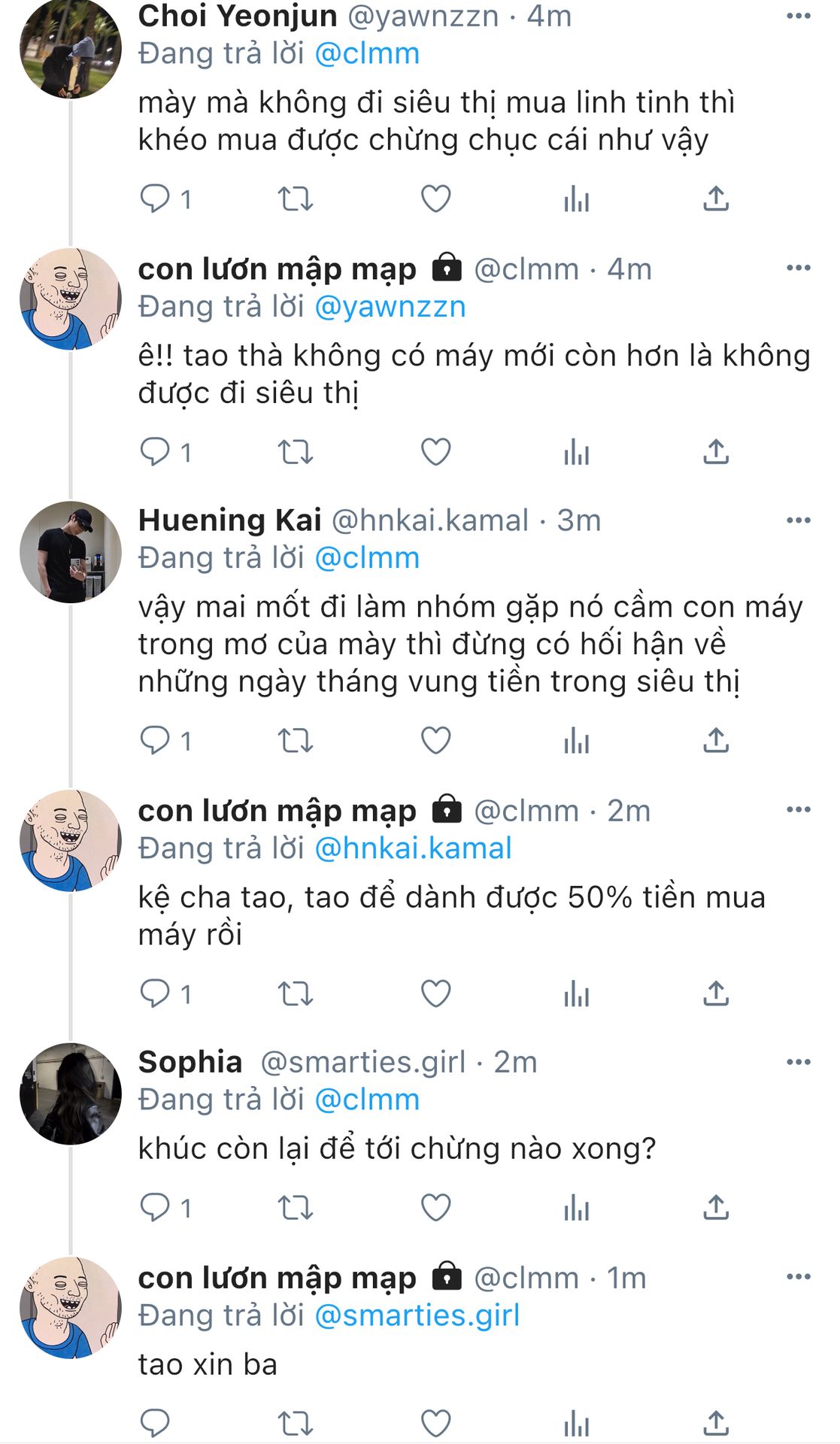840x1444 pixels.
Task: View analytics for Huening Kai's tweet
Action: click(576, 741)
